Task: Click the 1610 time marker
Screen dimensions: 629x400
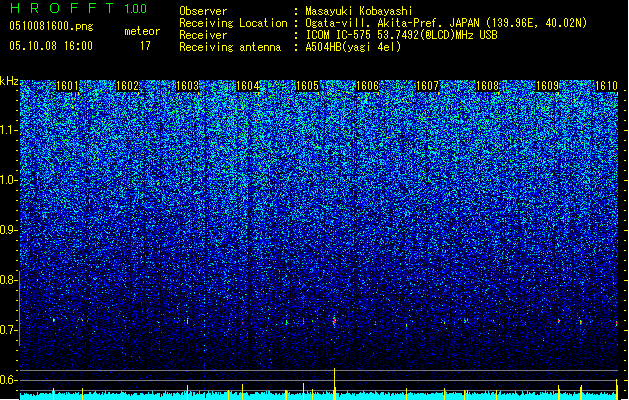Action: 607,86
